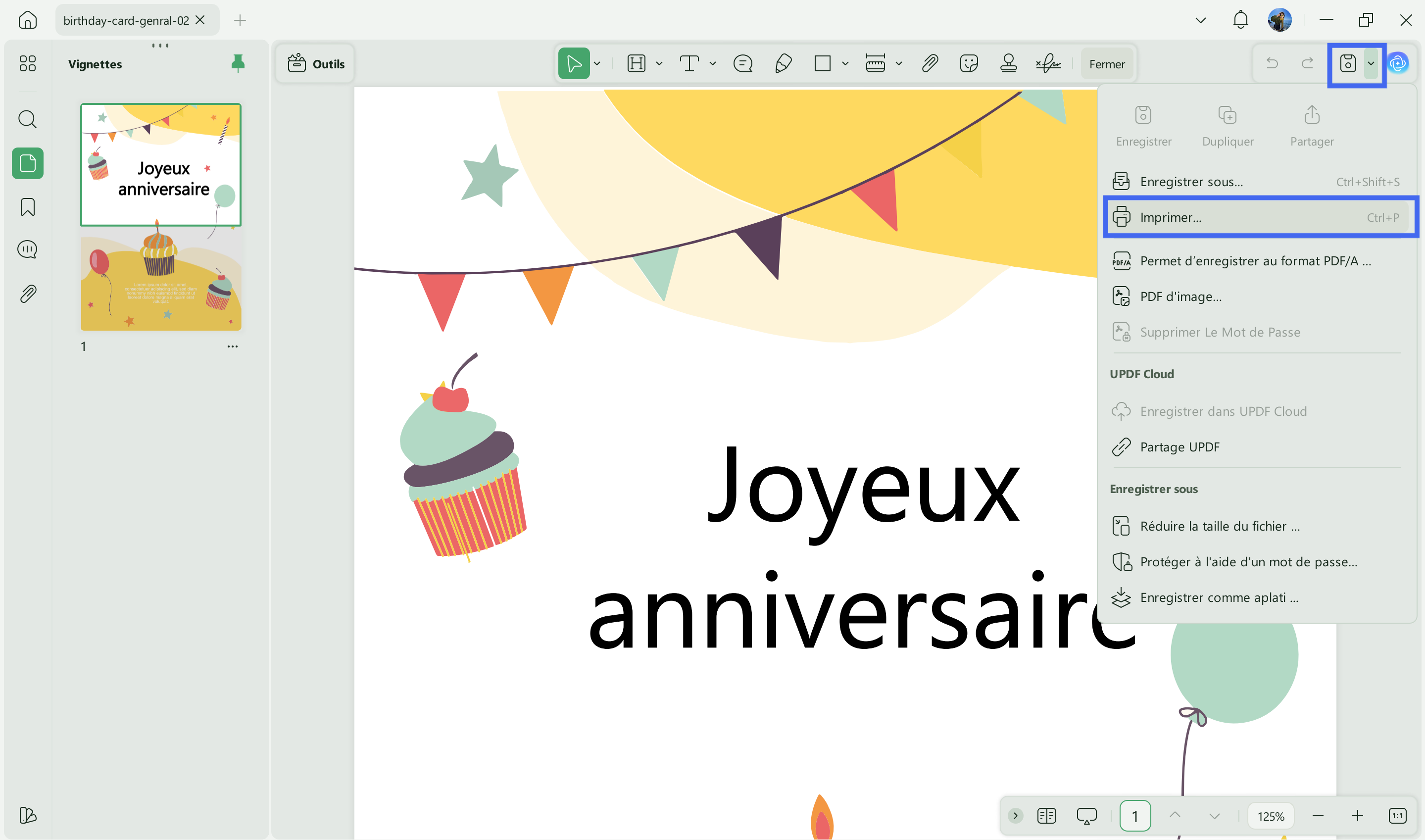This screenshot has height=840, width=1425.
Task: Click Enregistrer in the save menu
Action: pos(1143,126)
